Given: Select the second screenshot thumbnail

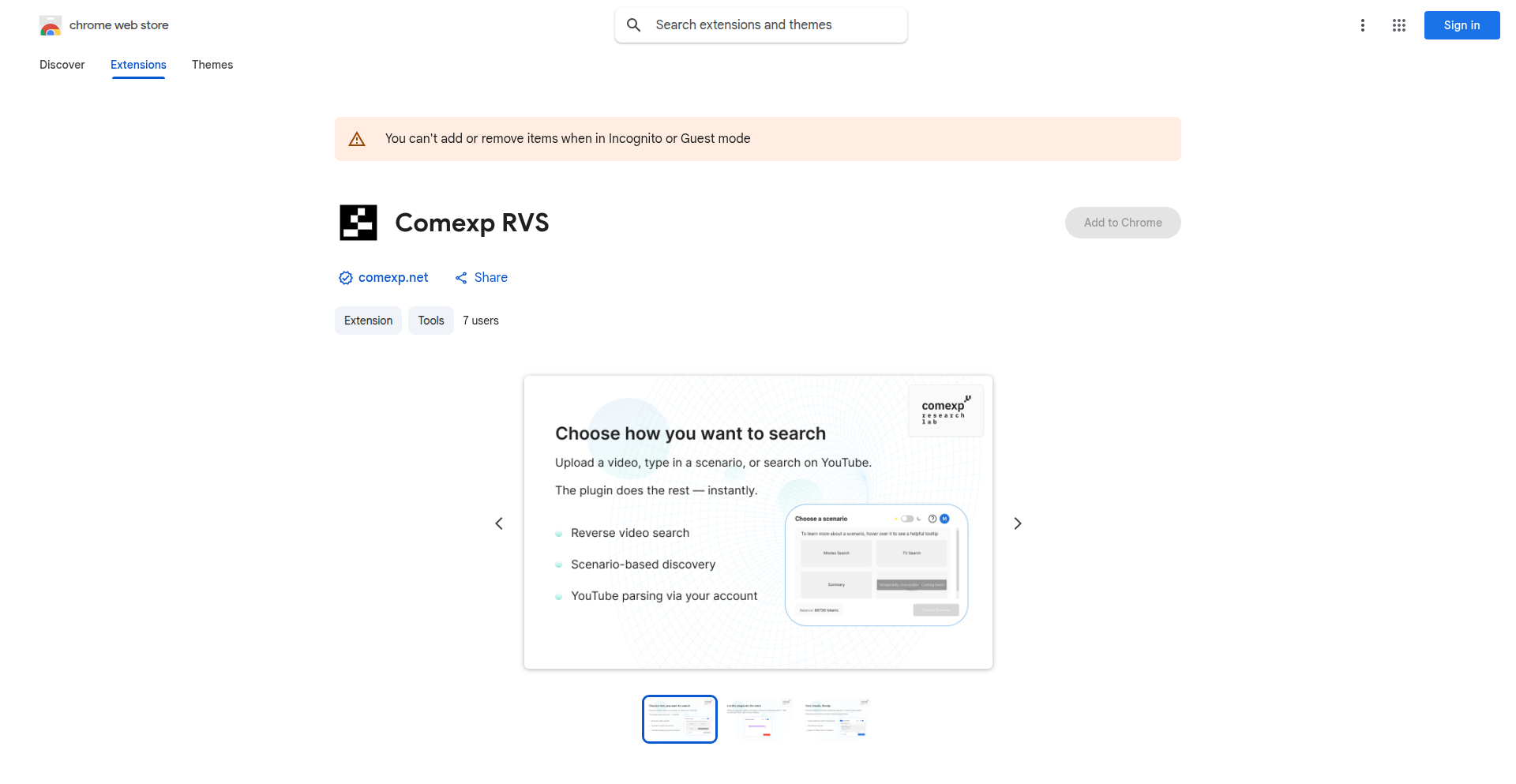Looking at the screenshot, I should 758,719.
